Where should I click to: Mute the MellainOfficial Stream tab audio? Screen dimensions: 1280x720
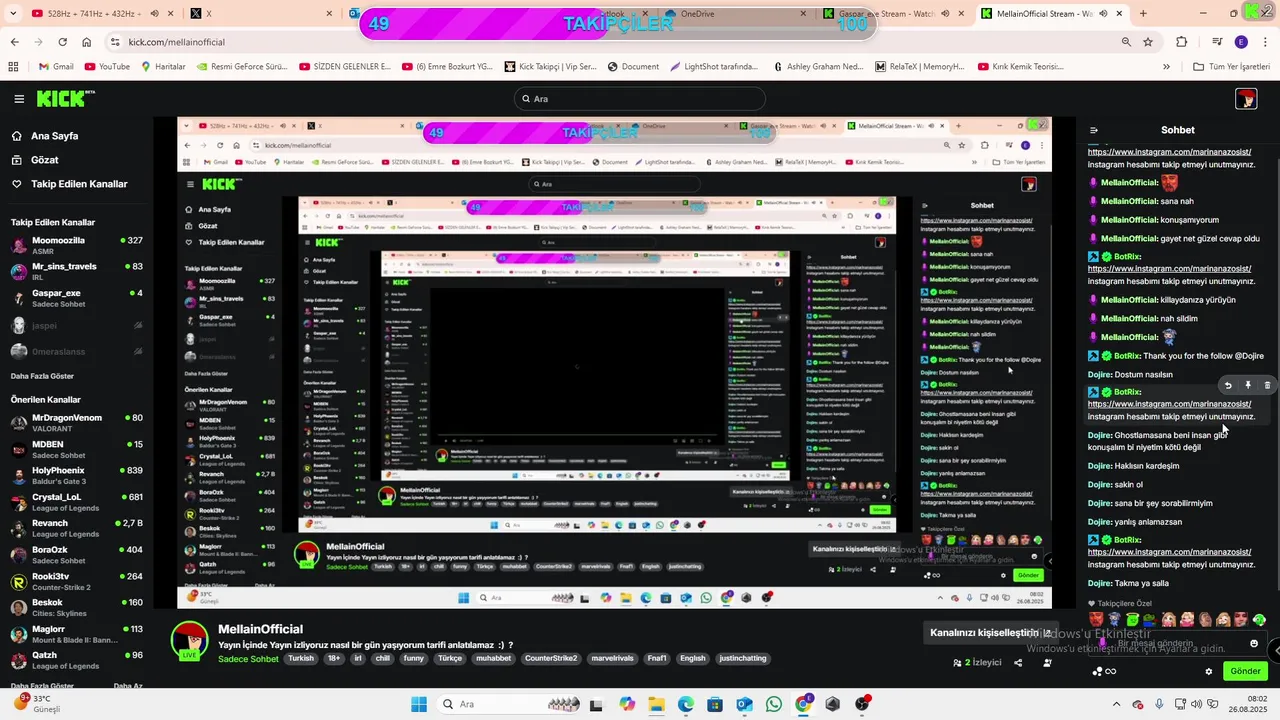1105,14
